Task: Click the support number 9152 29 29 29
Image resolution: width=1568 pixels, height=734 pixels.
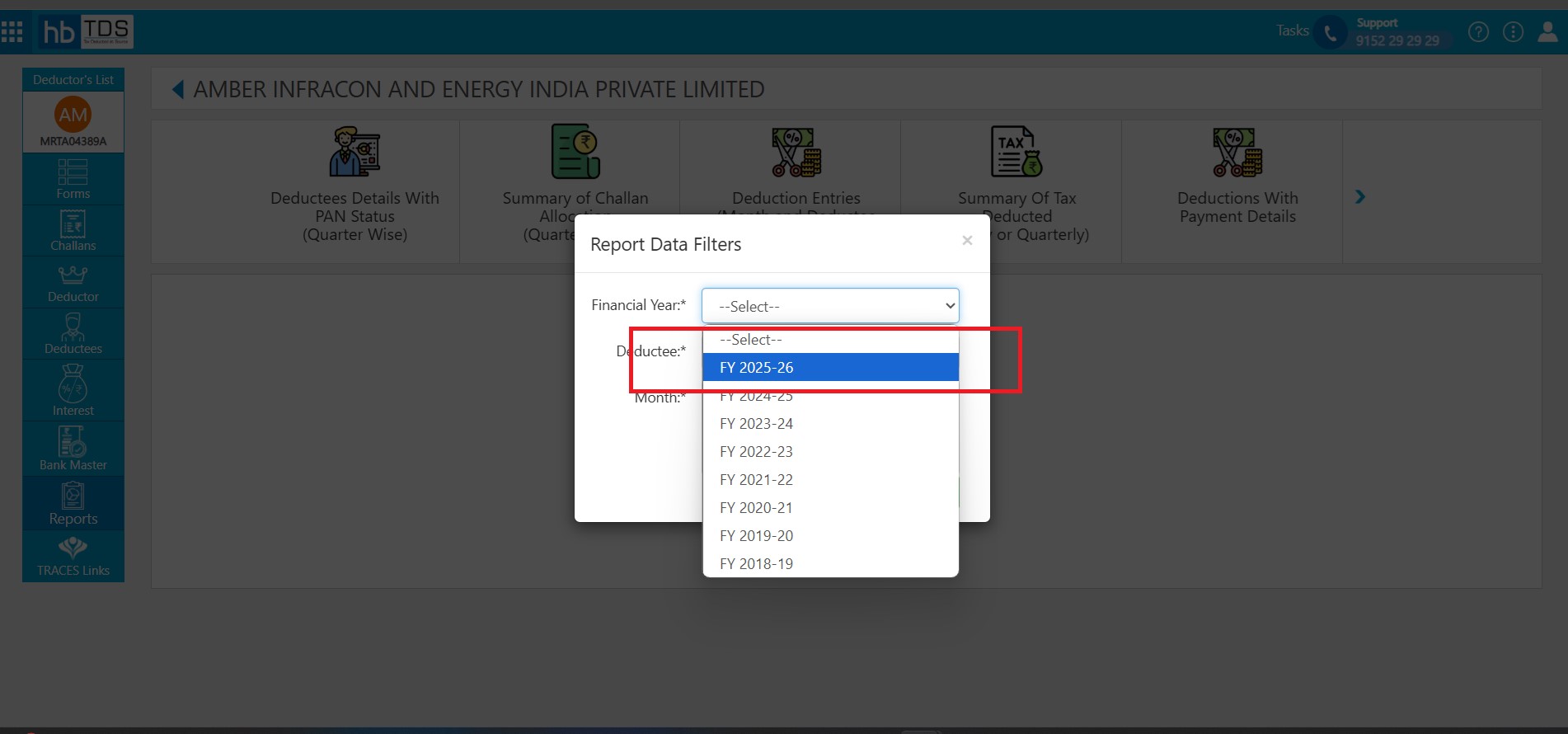Action: pyautogui.click(x=1397, y=40)
